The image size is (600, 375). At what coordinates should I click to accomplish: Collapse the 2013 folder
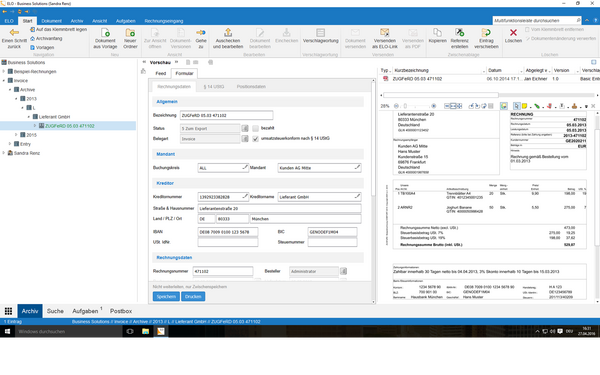(16, 98)
